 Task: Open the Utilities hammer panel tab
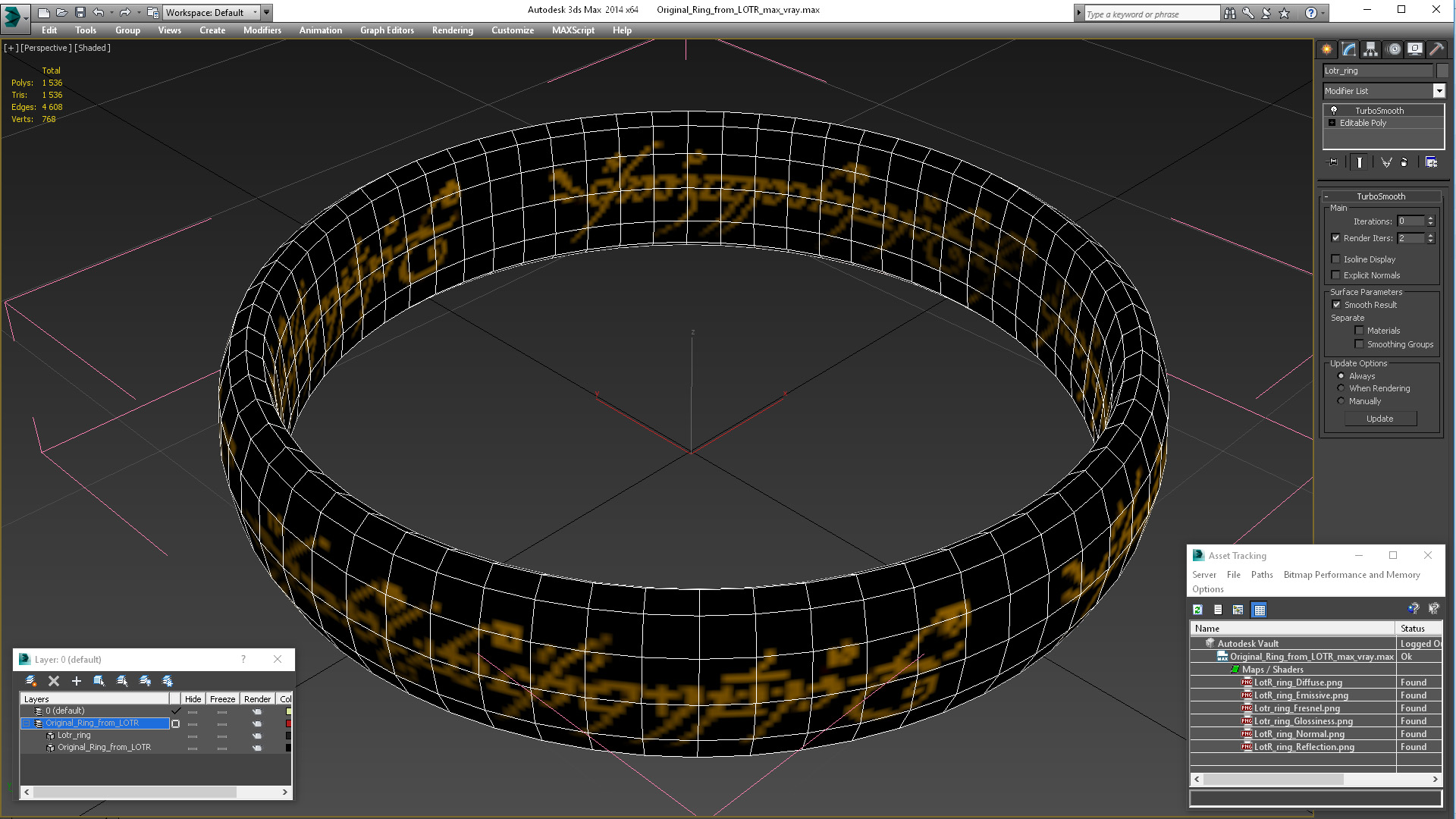coord(1436,49)
